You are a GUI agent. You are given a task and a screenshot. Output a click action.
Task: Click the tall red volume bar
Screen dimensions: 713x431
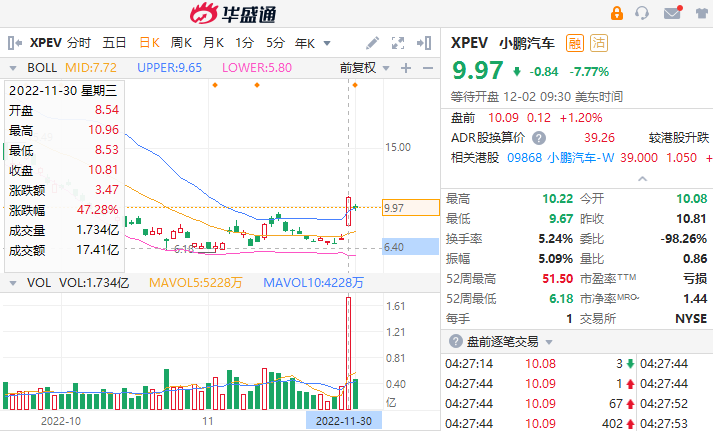click(348, 353)
